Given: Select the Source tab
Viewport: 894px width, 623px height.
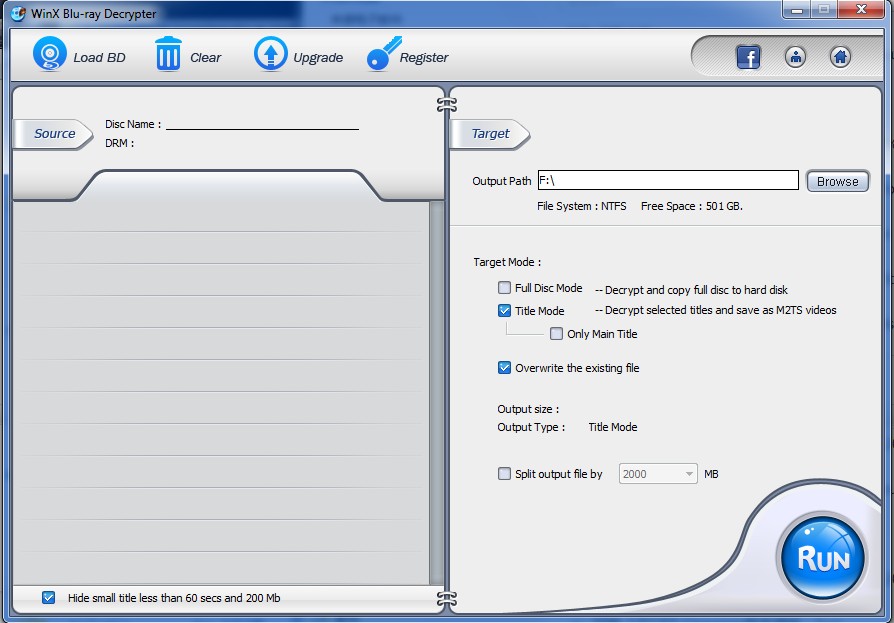Looking at the screenshot, I should (x=53, y=134).
